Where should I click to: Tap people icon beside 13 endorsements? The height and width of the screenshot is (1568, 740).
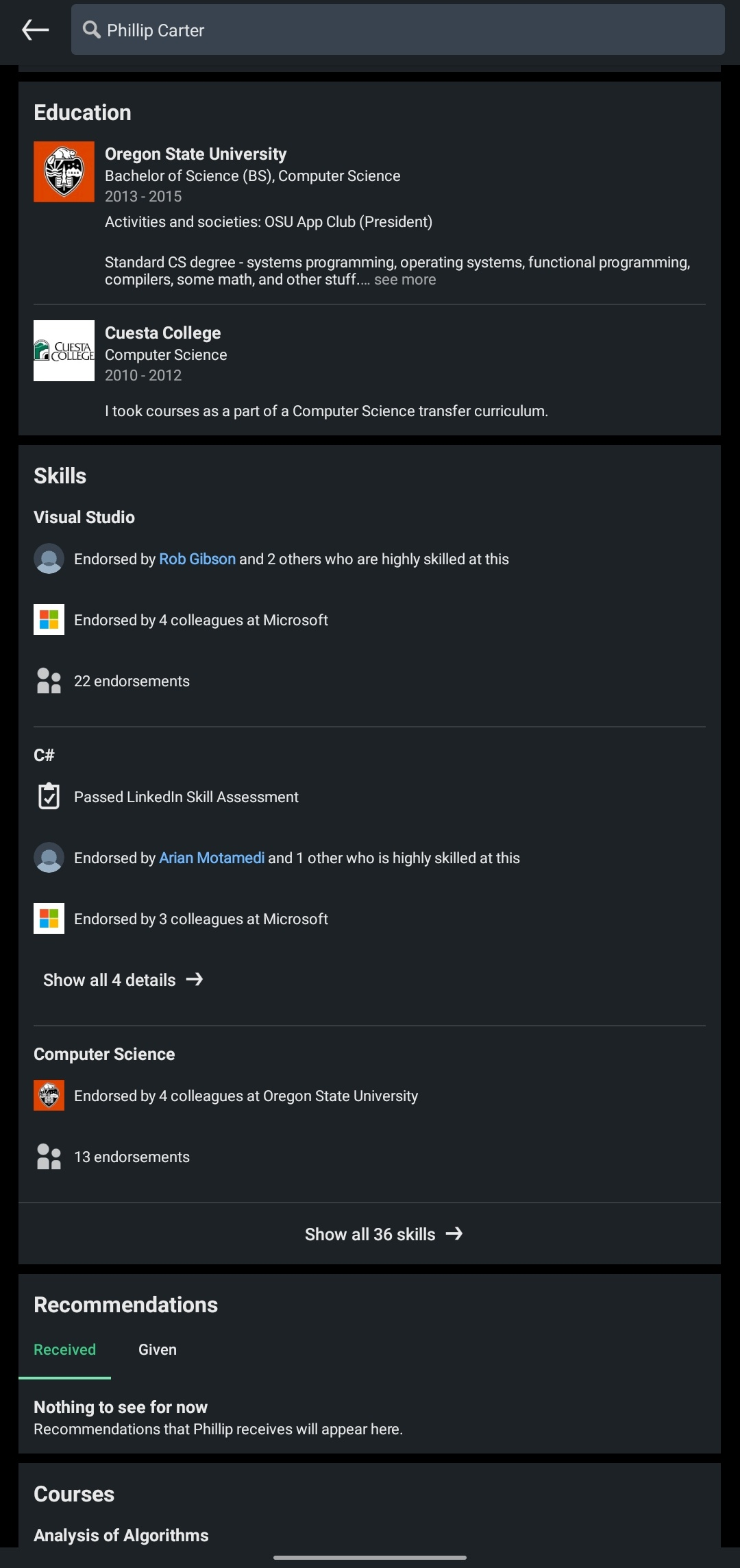[49, 1157]
